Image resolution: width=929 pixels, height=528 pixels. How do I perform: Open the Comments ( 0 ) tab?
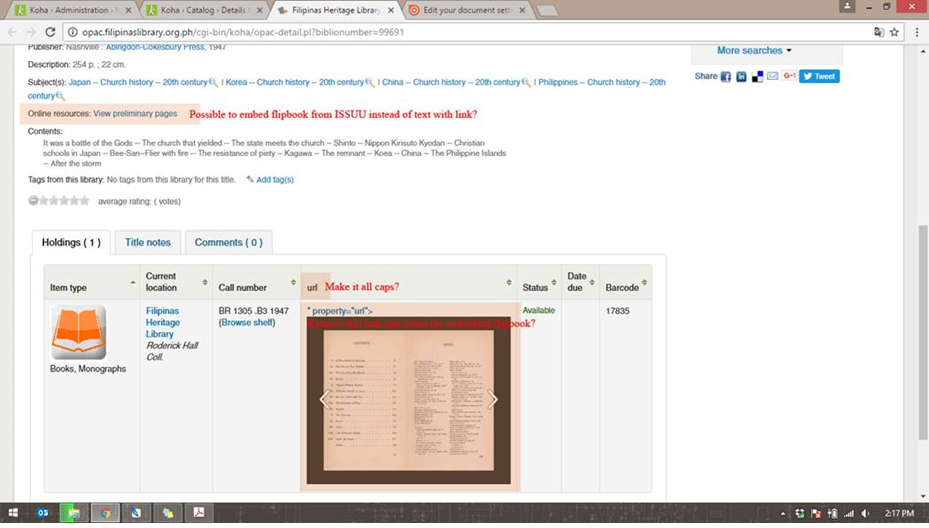coord(228,242)
